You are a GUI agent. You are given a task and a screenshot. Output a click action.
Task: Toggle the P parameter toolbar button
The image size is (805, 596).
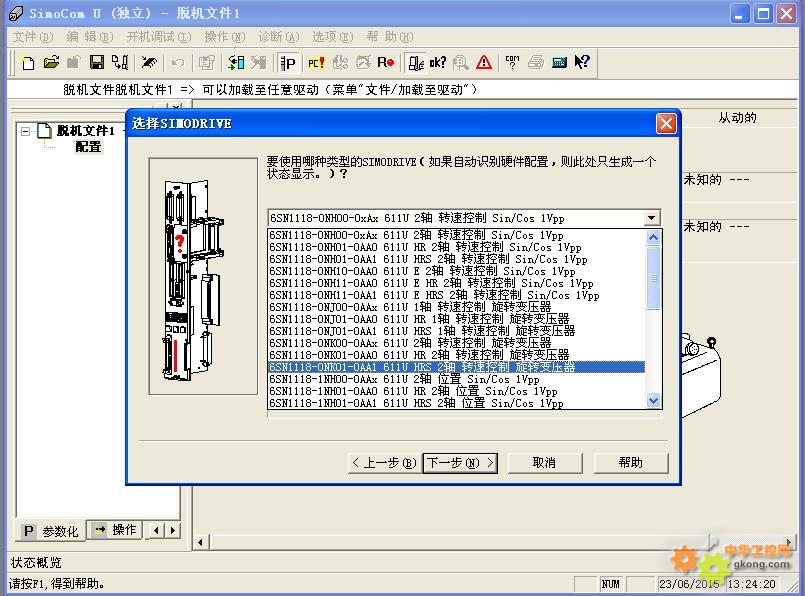click(288, 63)
